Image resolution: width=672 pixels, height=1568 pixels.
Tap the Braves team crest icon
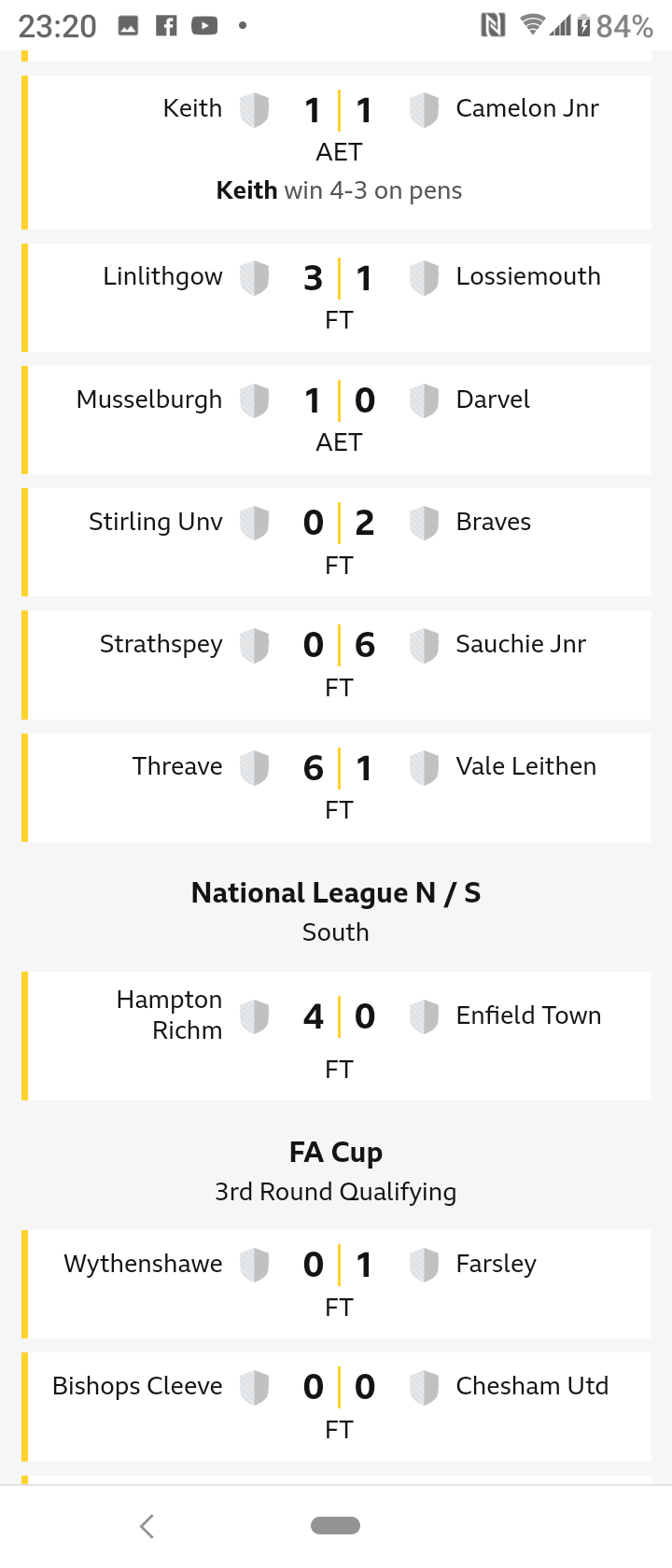click(x=424, y=523)
